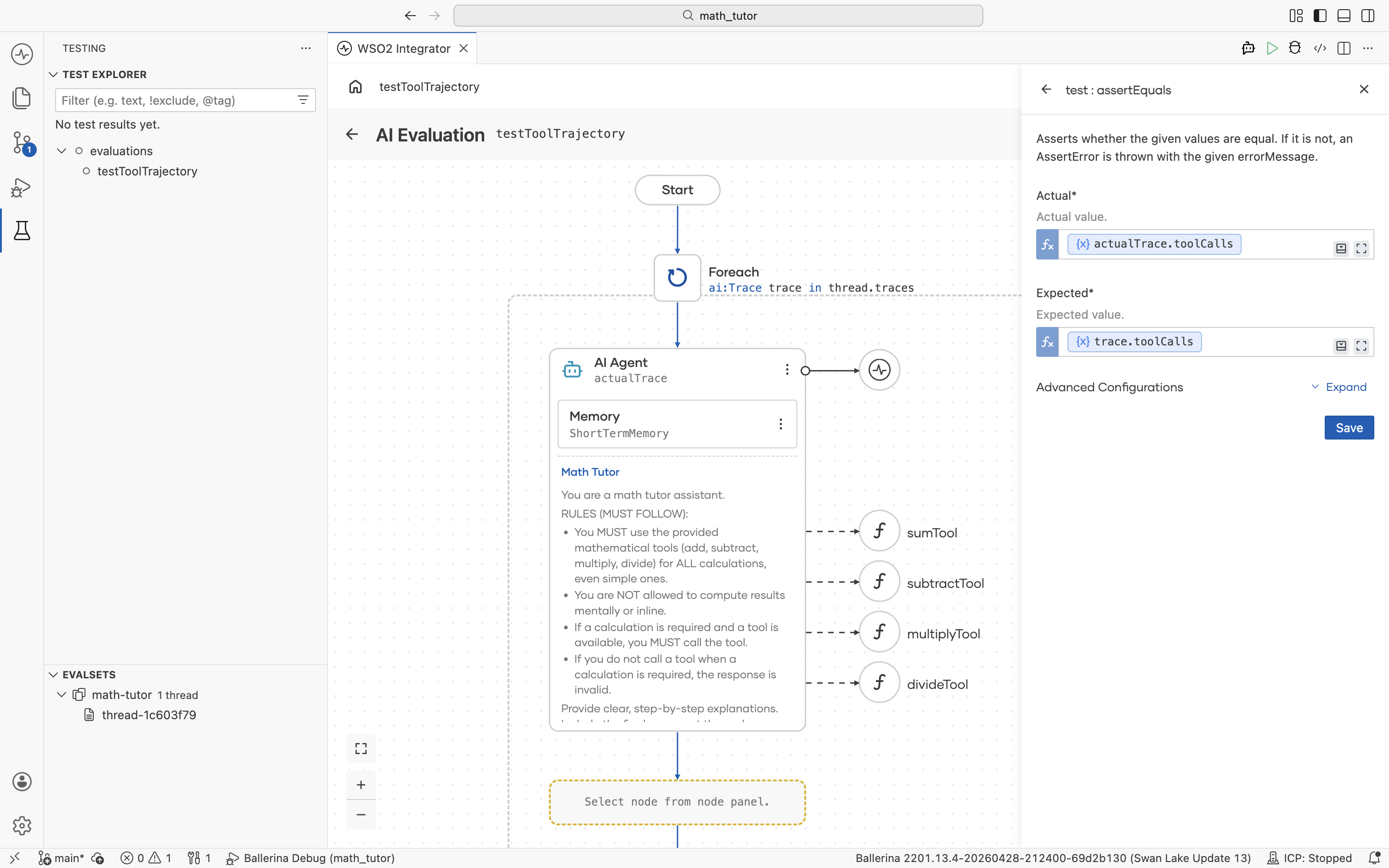Open Testing panel more actions menu
Image resolution: width=1389 pixels, height=868 pixels.
coord(306,48)
